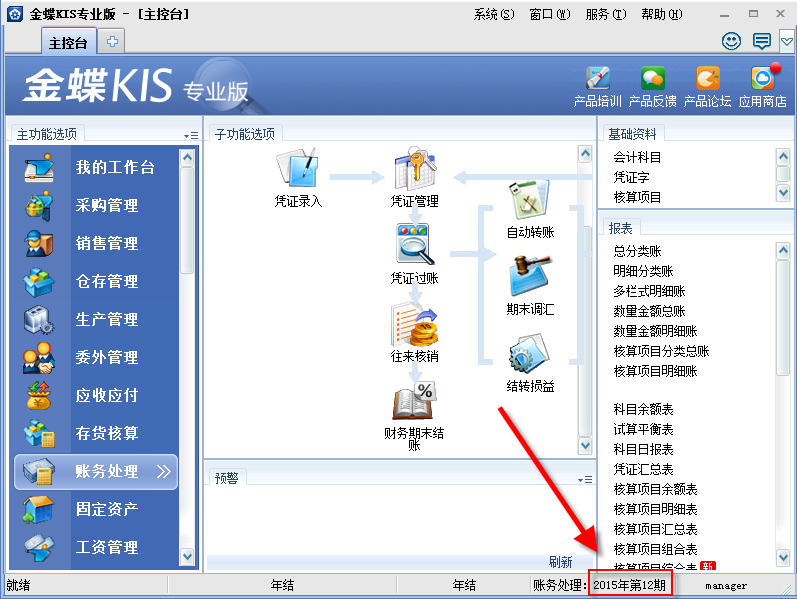
Task: Open 结转损益 profit and loss carryover
Action: [529, 356]
